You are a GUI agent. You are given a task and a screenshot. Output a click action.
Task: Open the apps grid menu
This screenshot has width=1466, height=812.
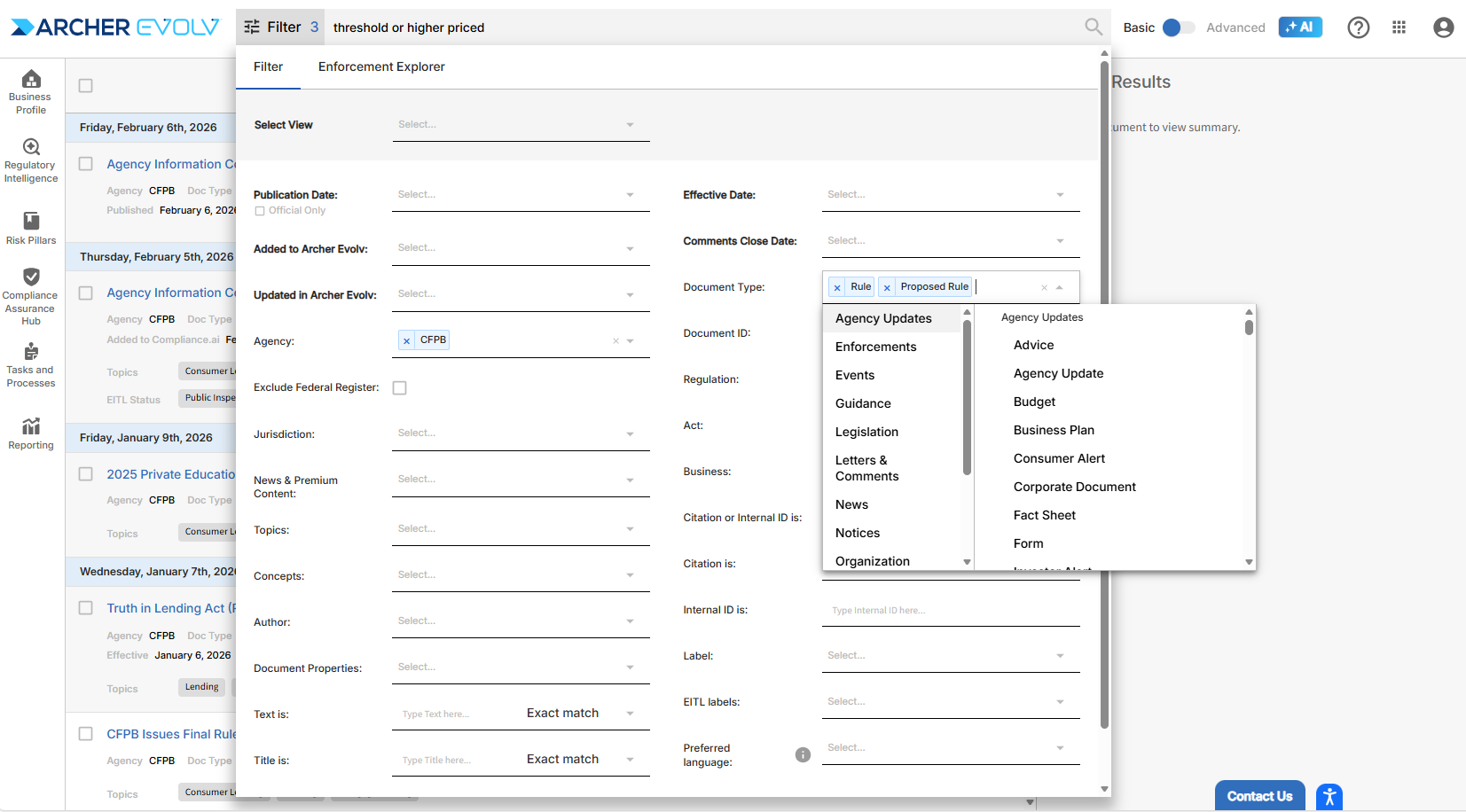(1399, 27)
